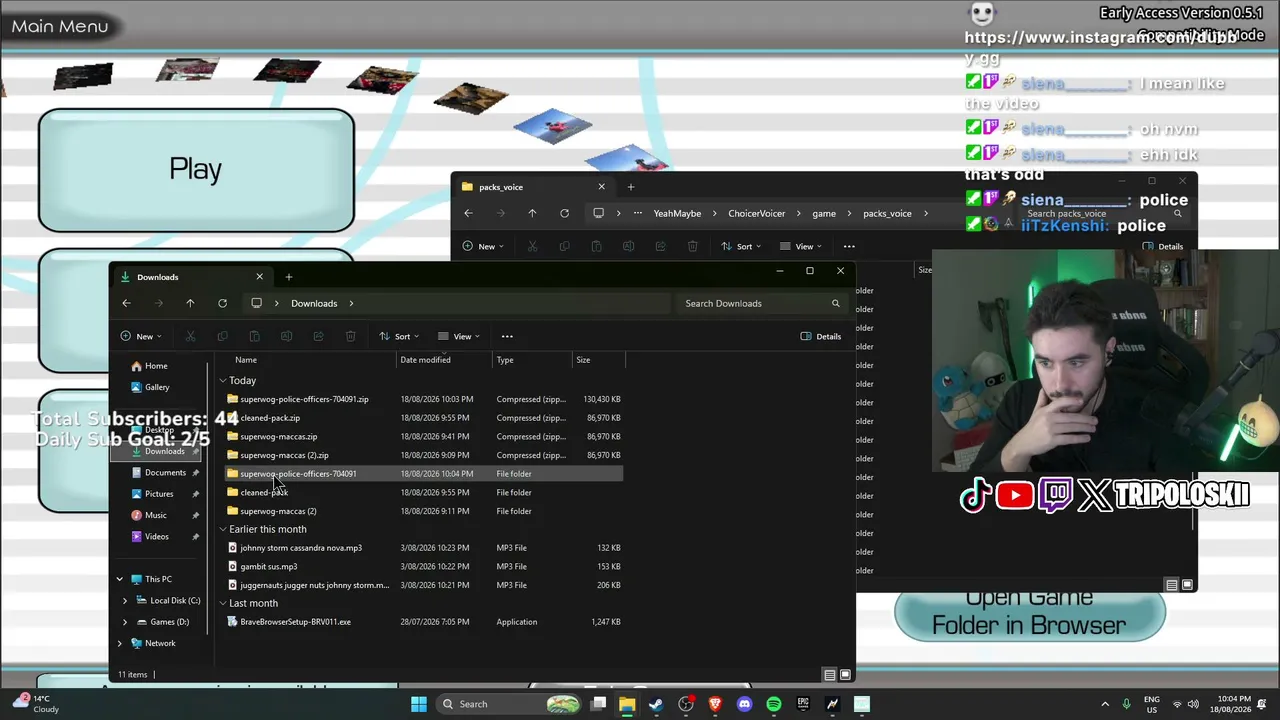The image size is (1280, 720).
Task: Select the cleaned-pack.zip file
Action: click(x=423, y=418)
